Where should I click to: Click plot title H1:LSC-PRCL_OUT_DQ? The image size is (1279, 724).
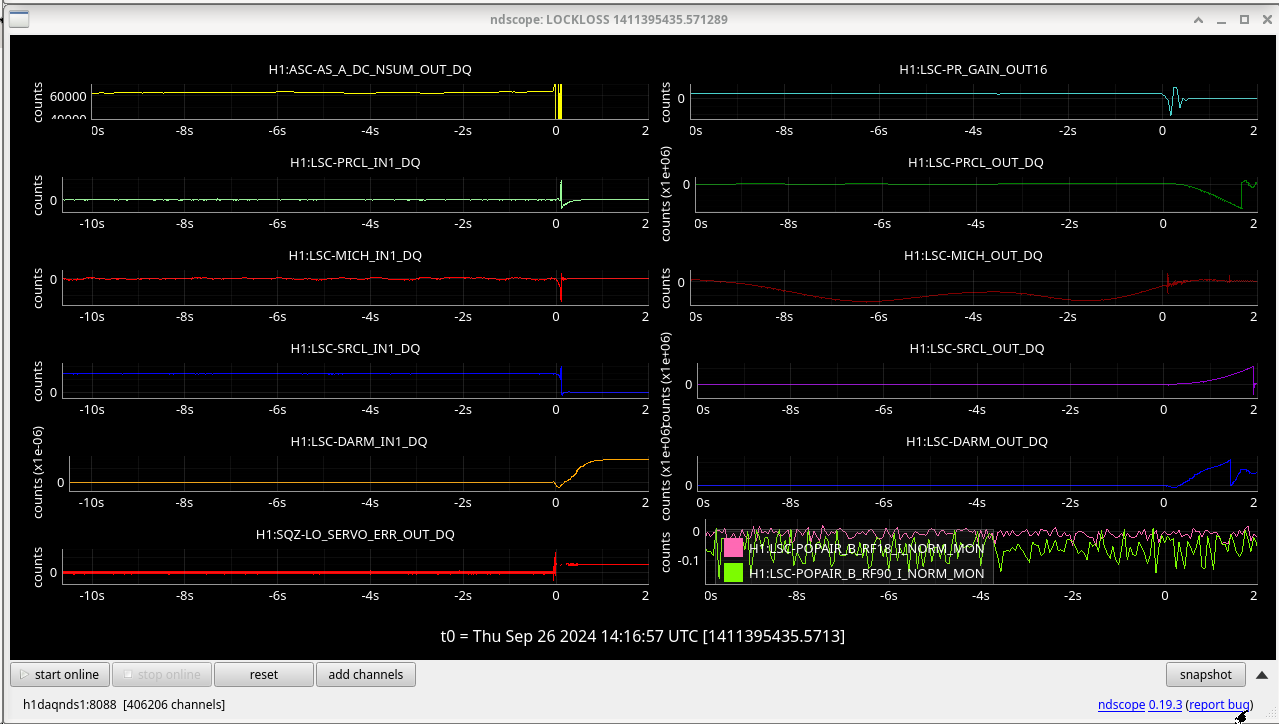975,162
